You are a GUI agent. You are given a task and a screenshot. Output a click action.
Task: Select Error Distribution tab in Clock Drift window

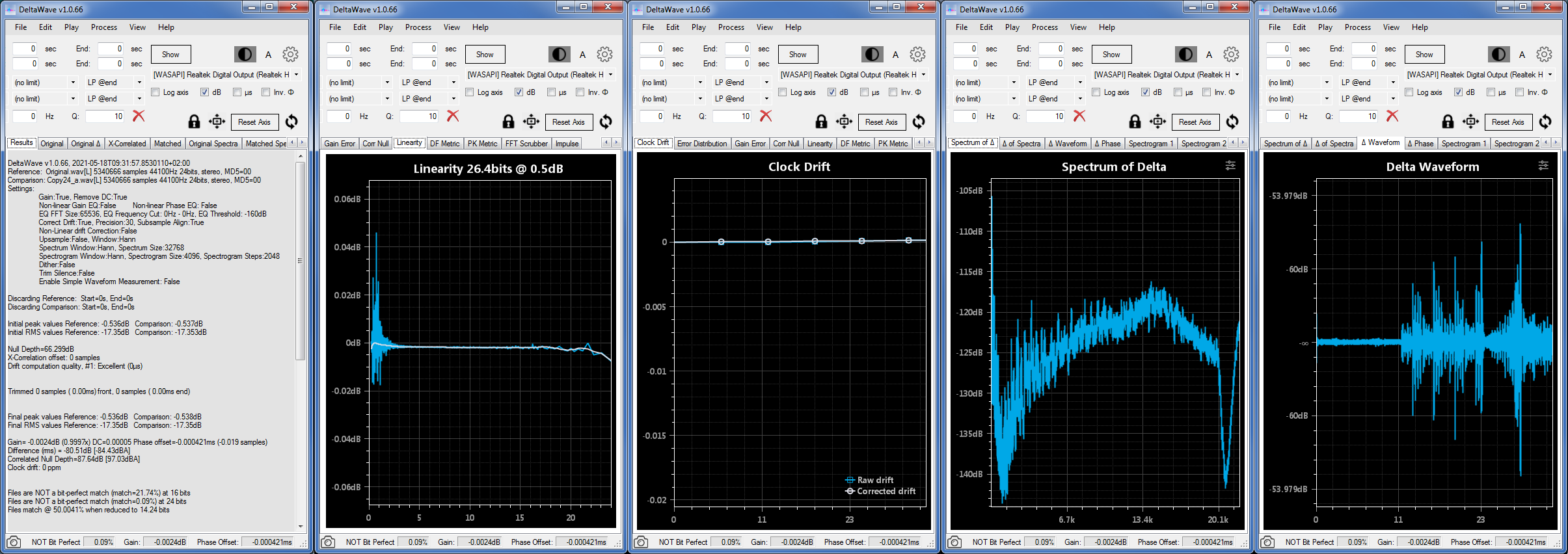click(x=702, y=144)
